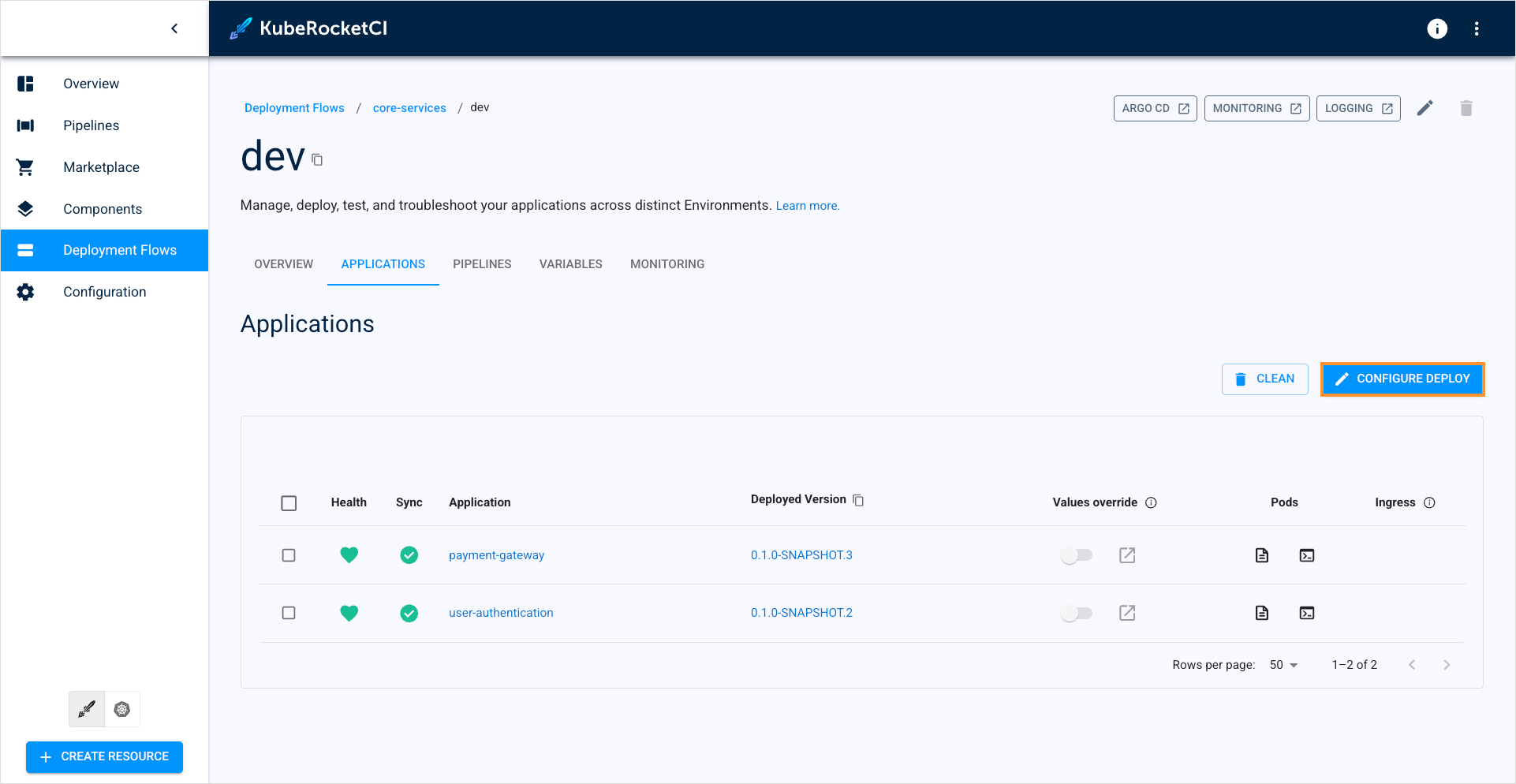
Task: Click the Configure Deploy button
Action: coord(1402,379)
